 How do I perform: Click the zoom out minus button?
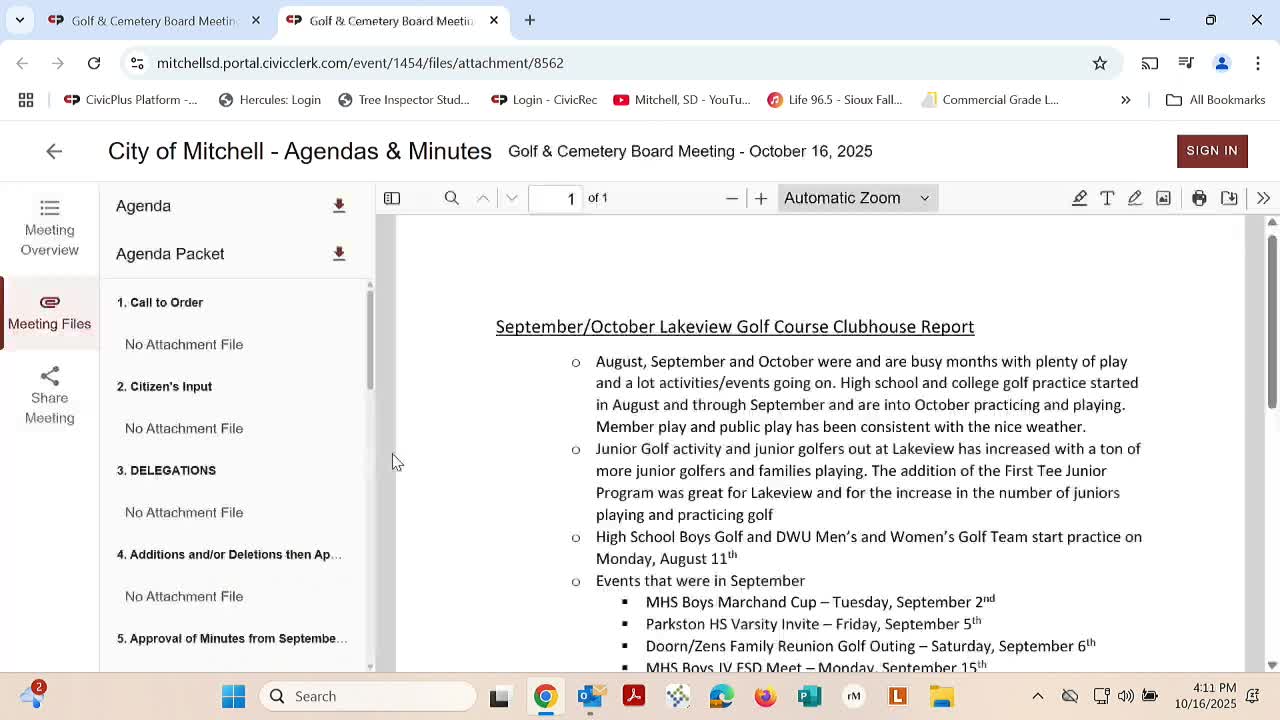tap(732, 198)
